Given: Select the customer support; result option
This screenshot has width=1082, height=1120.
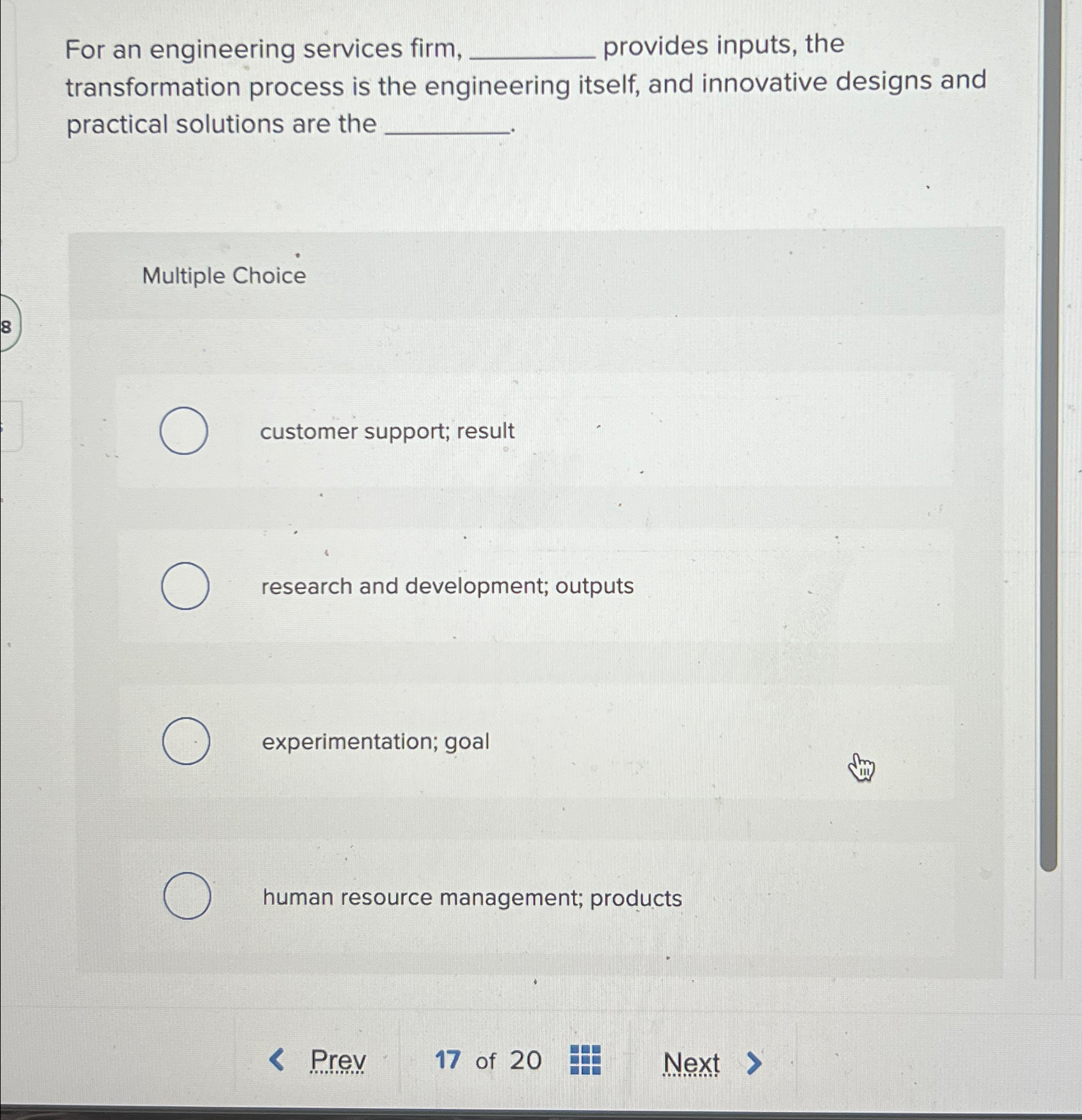Looking at the screenshot, I should click(x=185, y=432).
